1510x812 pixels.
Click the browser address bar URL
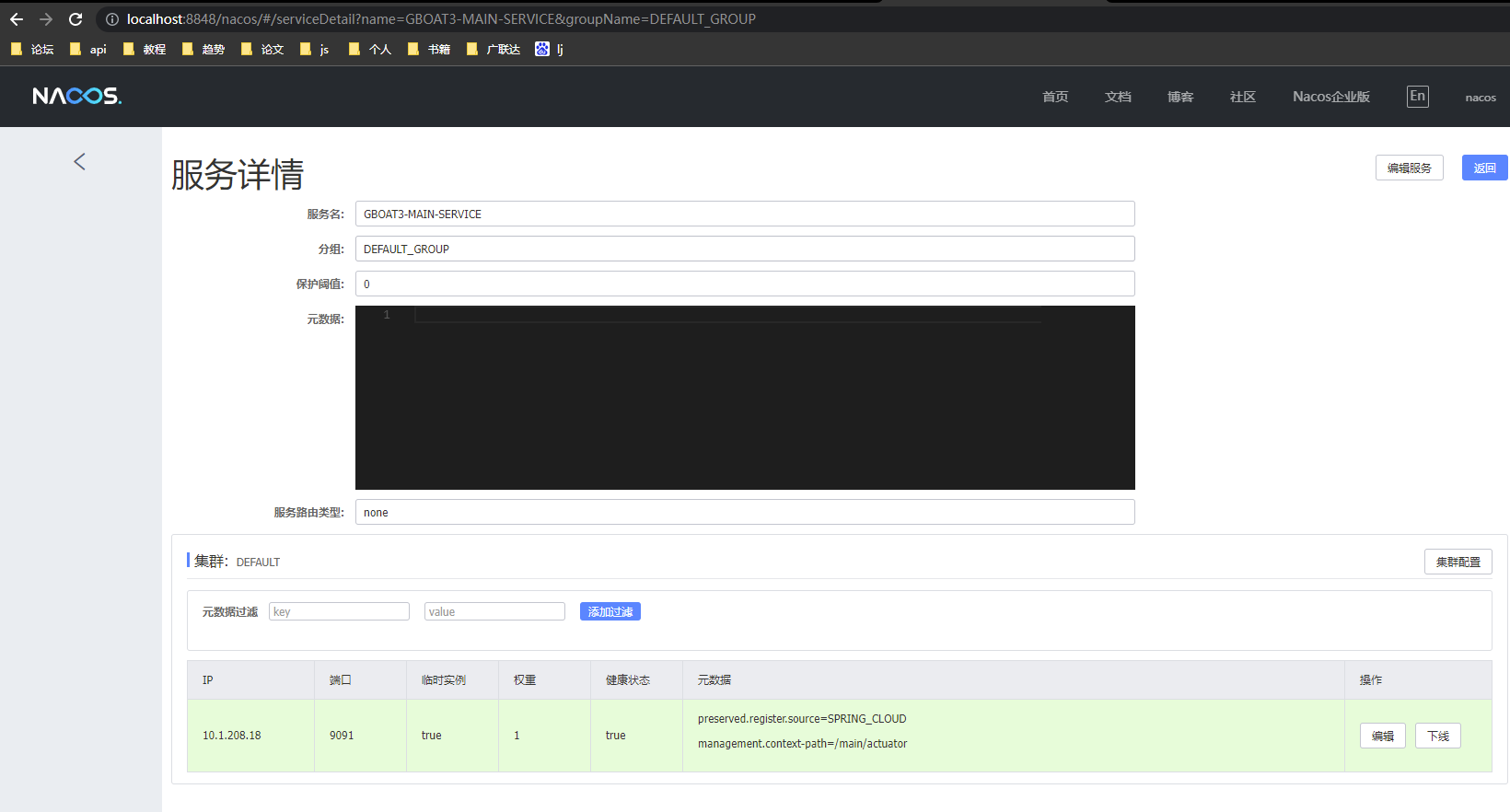pyautogui.click(x=441, y=19)
